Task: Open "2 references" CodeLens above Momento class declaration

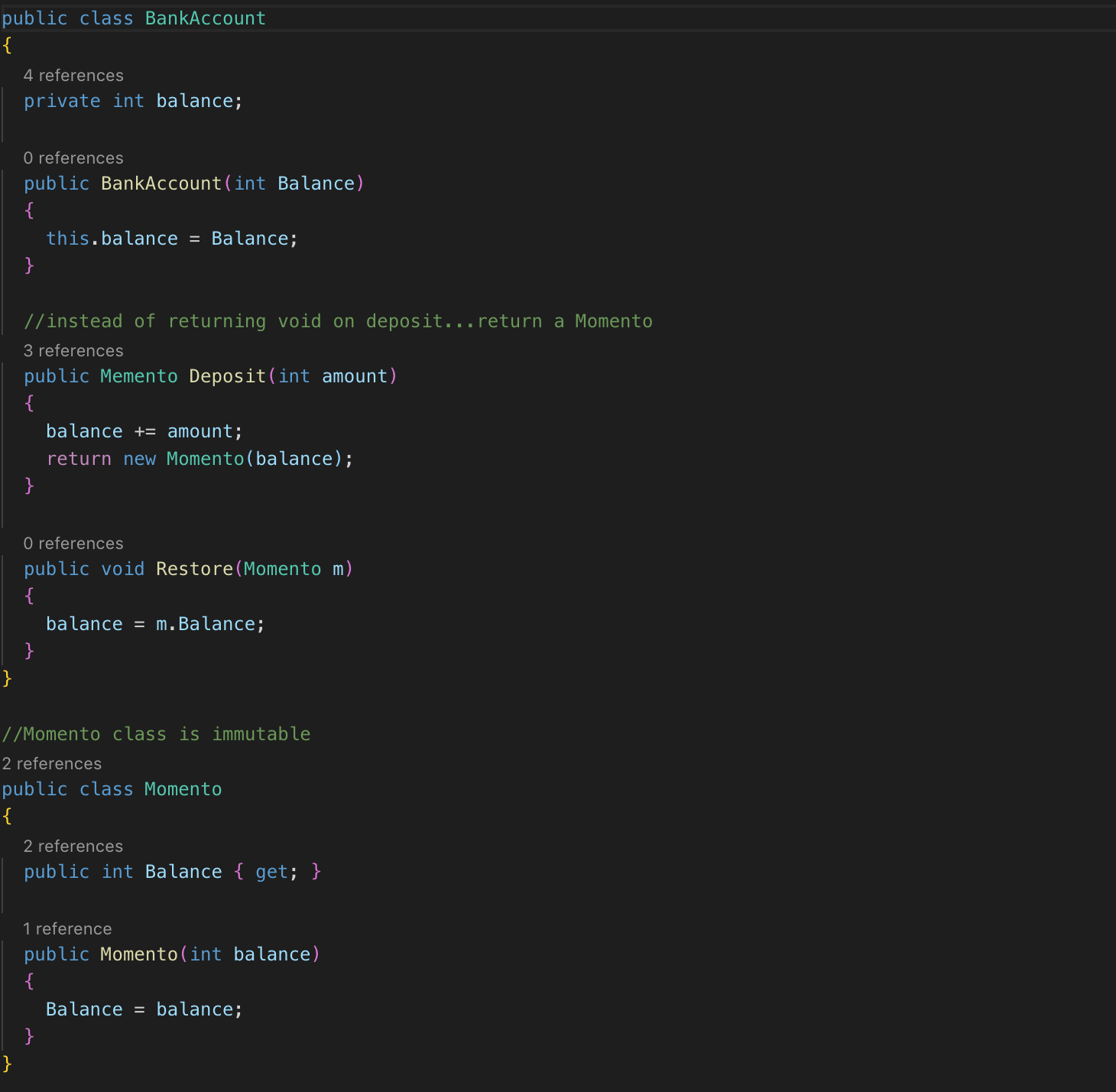Action: point(51,764)
